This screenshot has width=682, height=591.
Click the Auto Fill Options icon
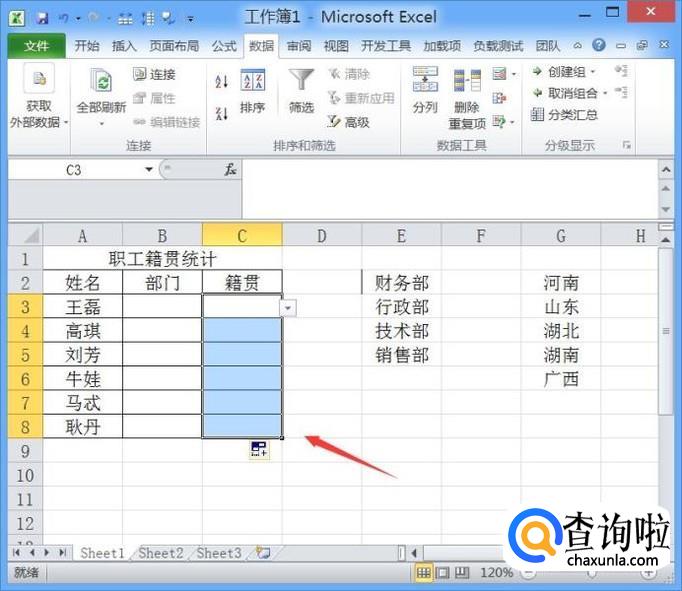(x=259, y=449)
